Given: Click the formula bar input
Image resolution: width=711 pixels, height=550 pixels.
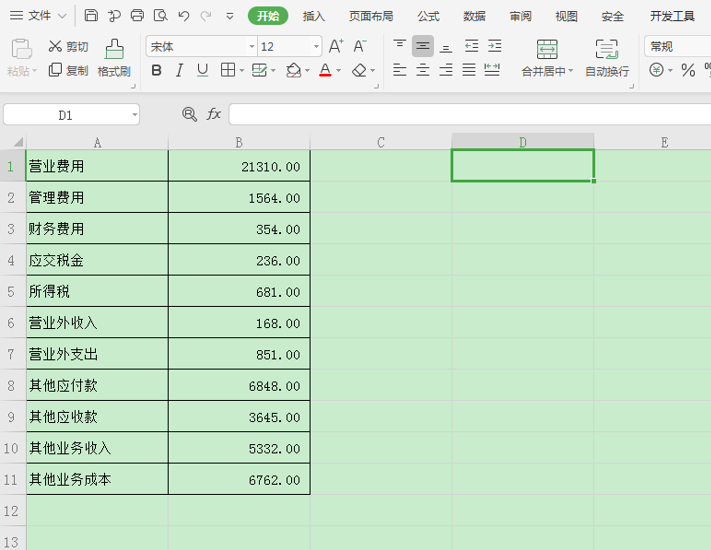Looking at the screenshot, I should pyautogui.click(x=470, y=114).
